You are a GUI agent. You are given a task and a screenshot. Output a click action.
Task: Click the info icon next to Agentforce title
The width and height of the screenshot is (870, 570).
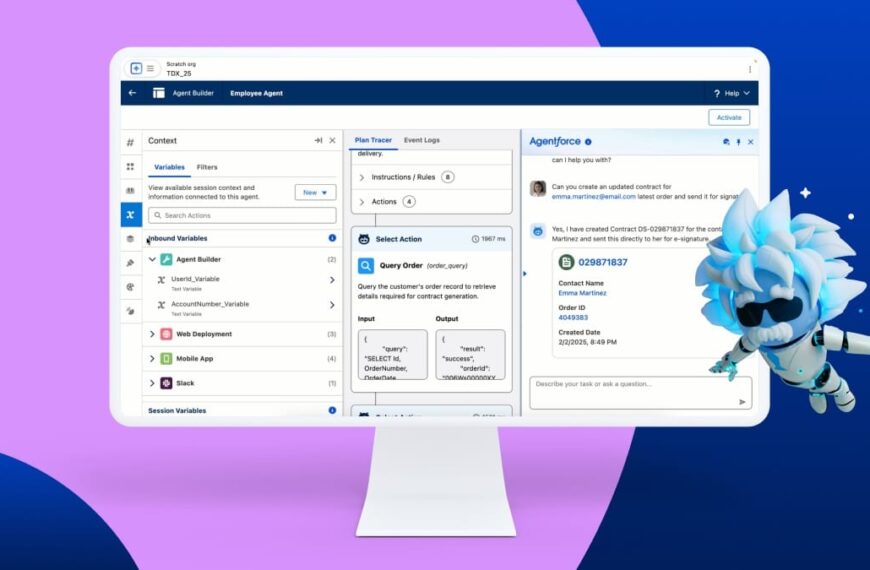(x=588, y=142)
